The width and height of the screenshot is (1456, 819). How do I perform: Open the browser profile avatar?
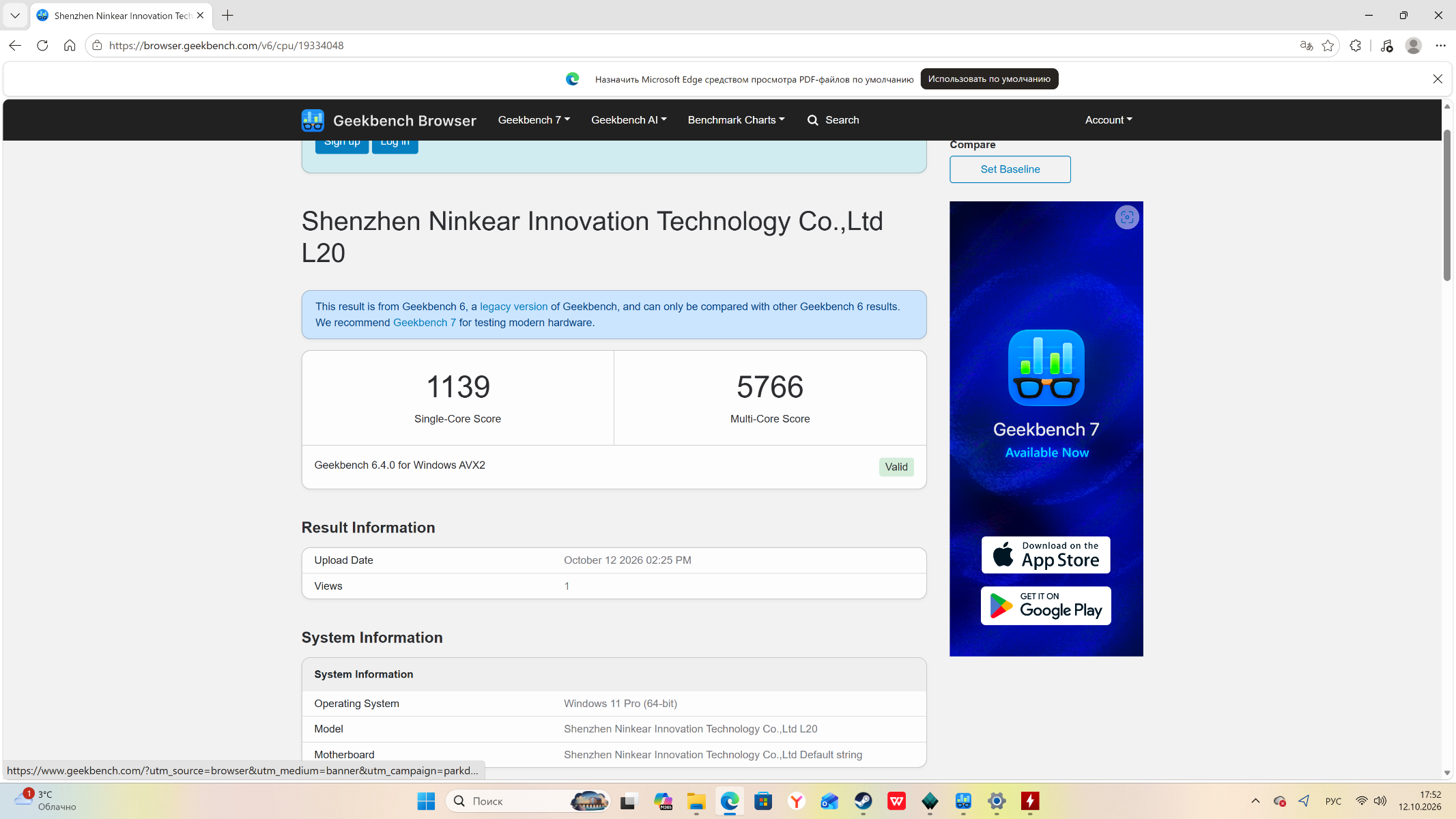[x=1414, y=46]
